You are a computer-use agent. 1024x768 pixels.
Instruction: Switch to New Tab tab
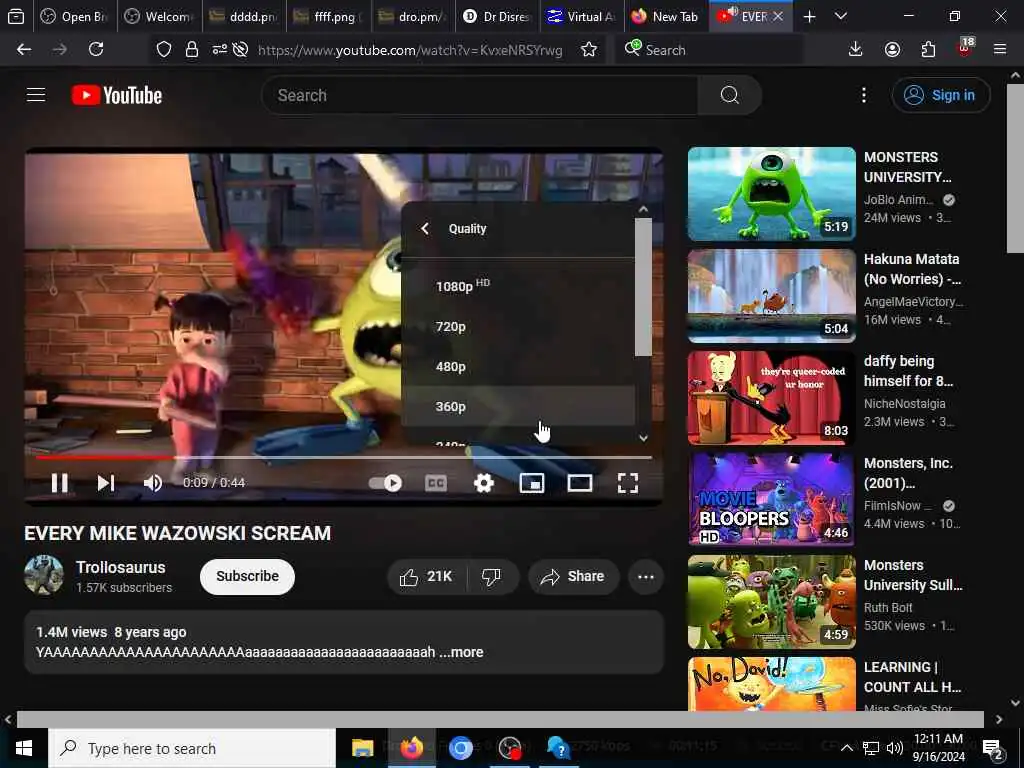665,17
